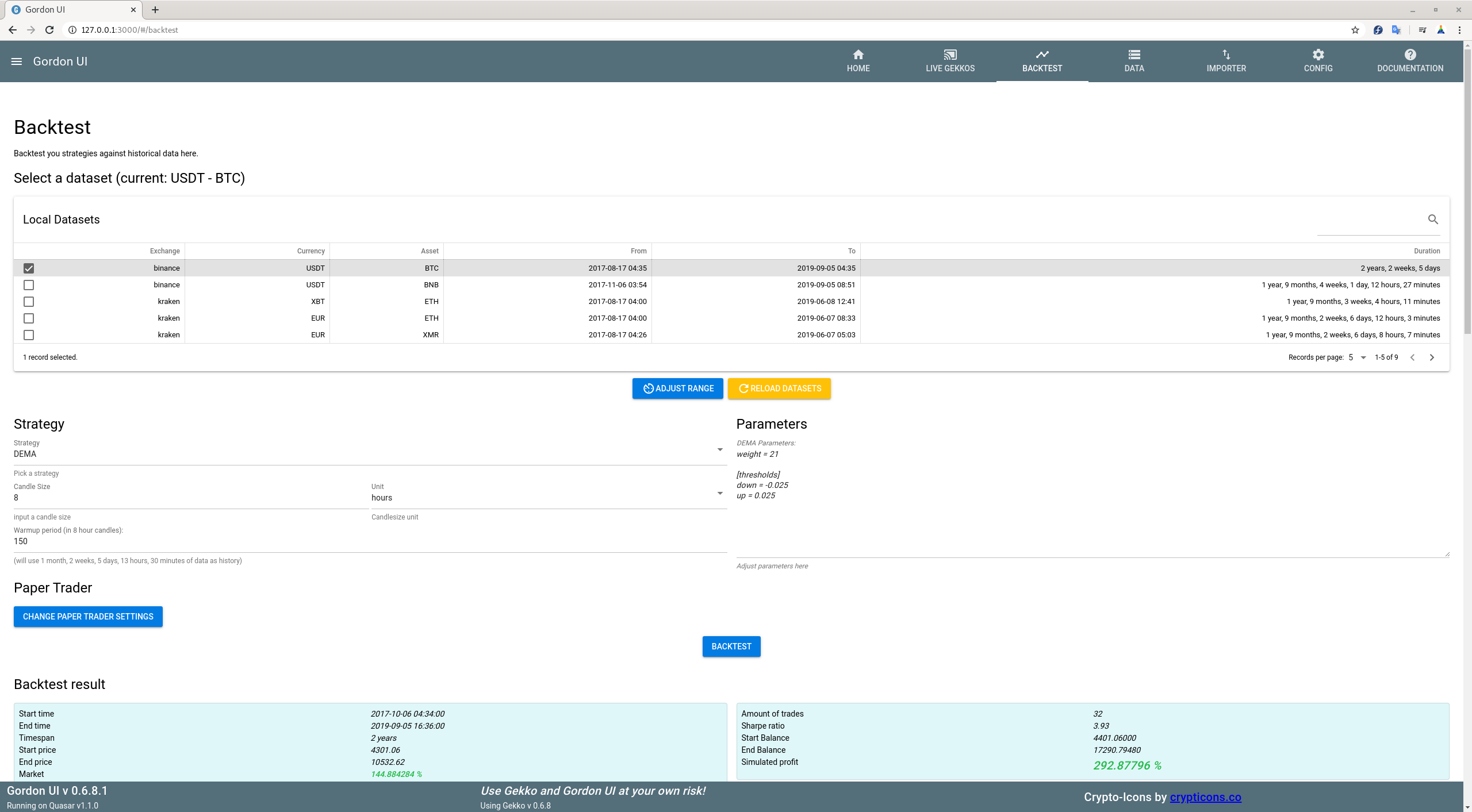1472x812 pixels.
Task: Select the binance USDT BNB dataset checkbox
Action: tap(29, 285)
